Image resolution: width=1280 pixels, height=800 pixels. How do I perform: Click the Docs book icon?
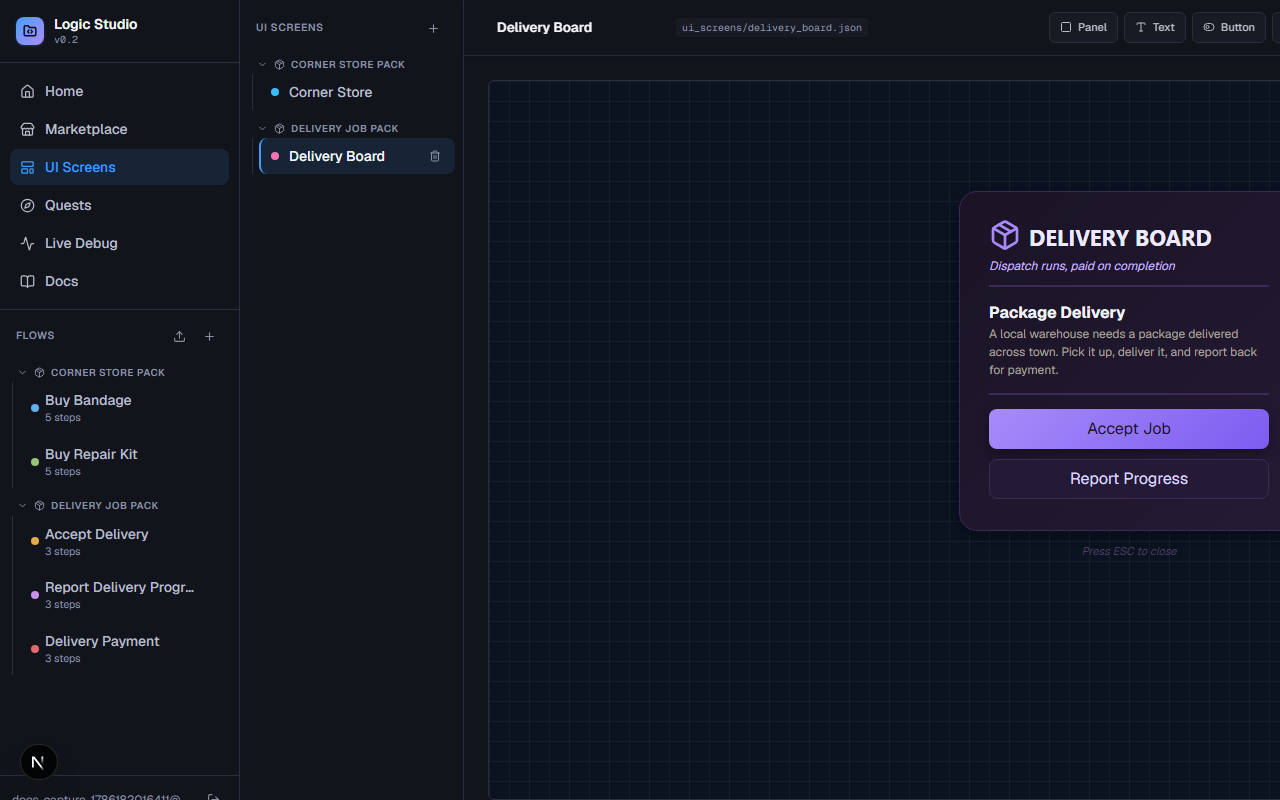coord(28,281)
